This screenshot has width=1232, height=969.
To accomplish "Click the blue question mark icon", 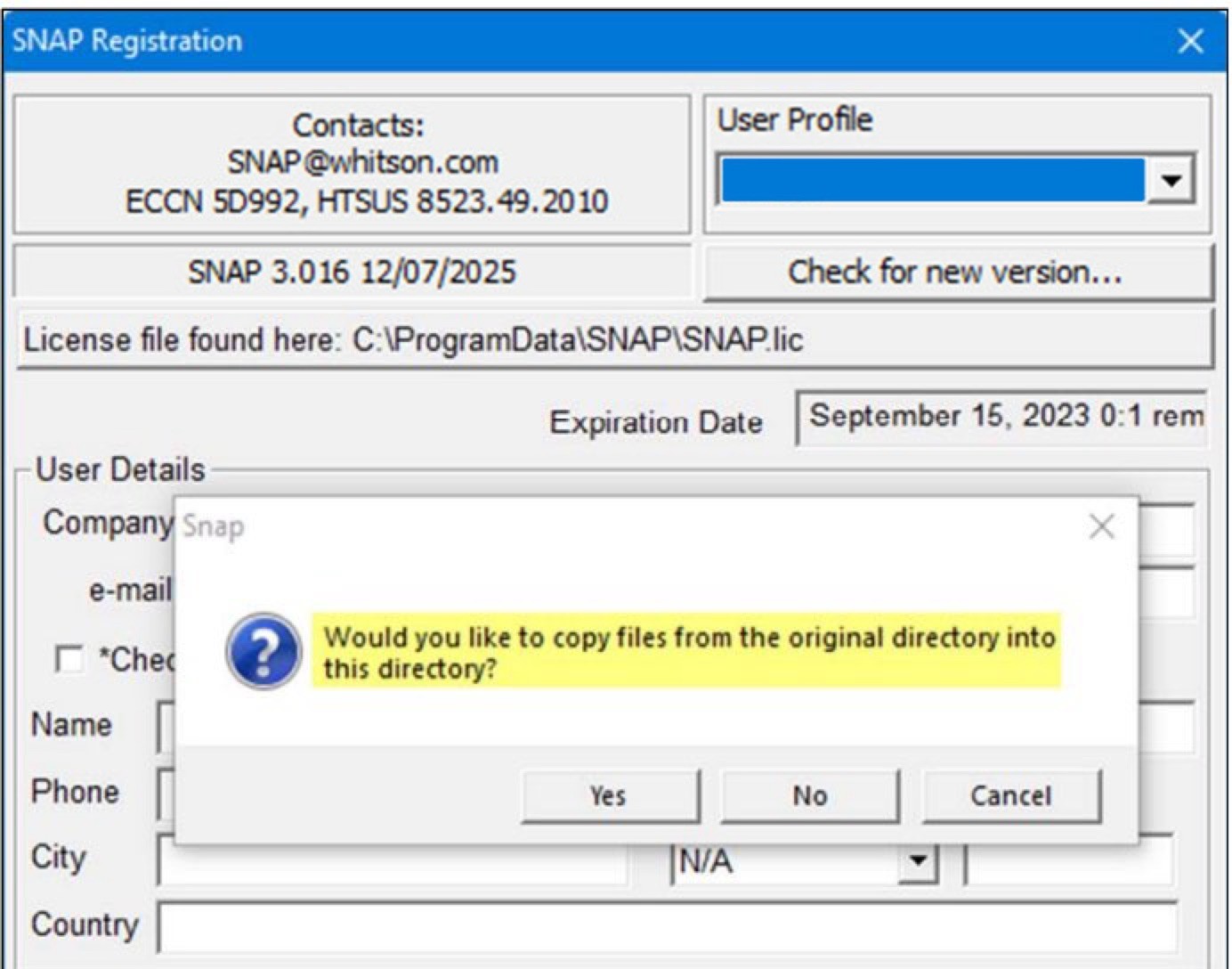I will coord(263,651).
